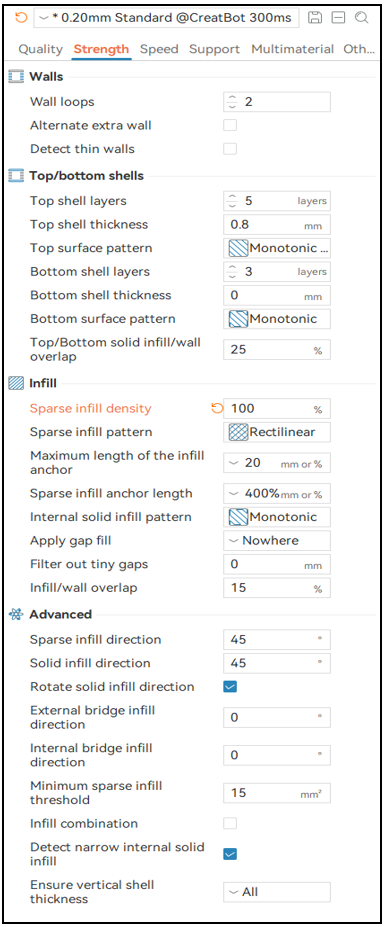Uncheck Rotate solid infill direction

click(x=230, y=687)
